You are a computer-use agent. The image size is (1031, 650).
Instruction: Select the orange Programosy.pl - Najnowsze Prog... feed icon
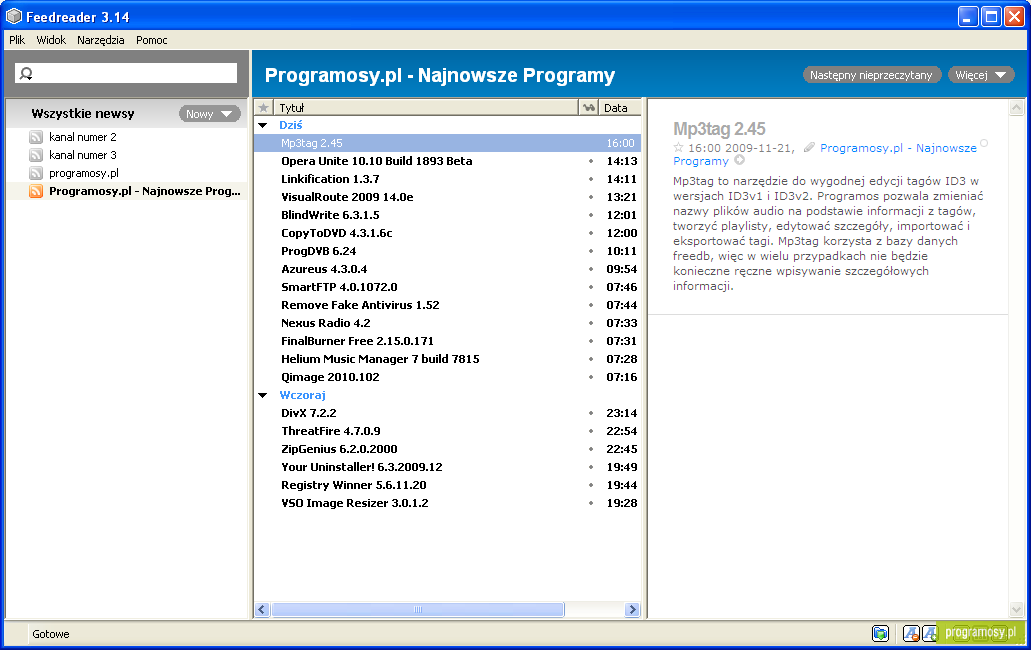[36, 191]
